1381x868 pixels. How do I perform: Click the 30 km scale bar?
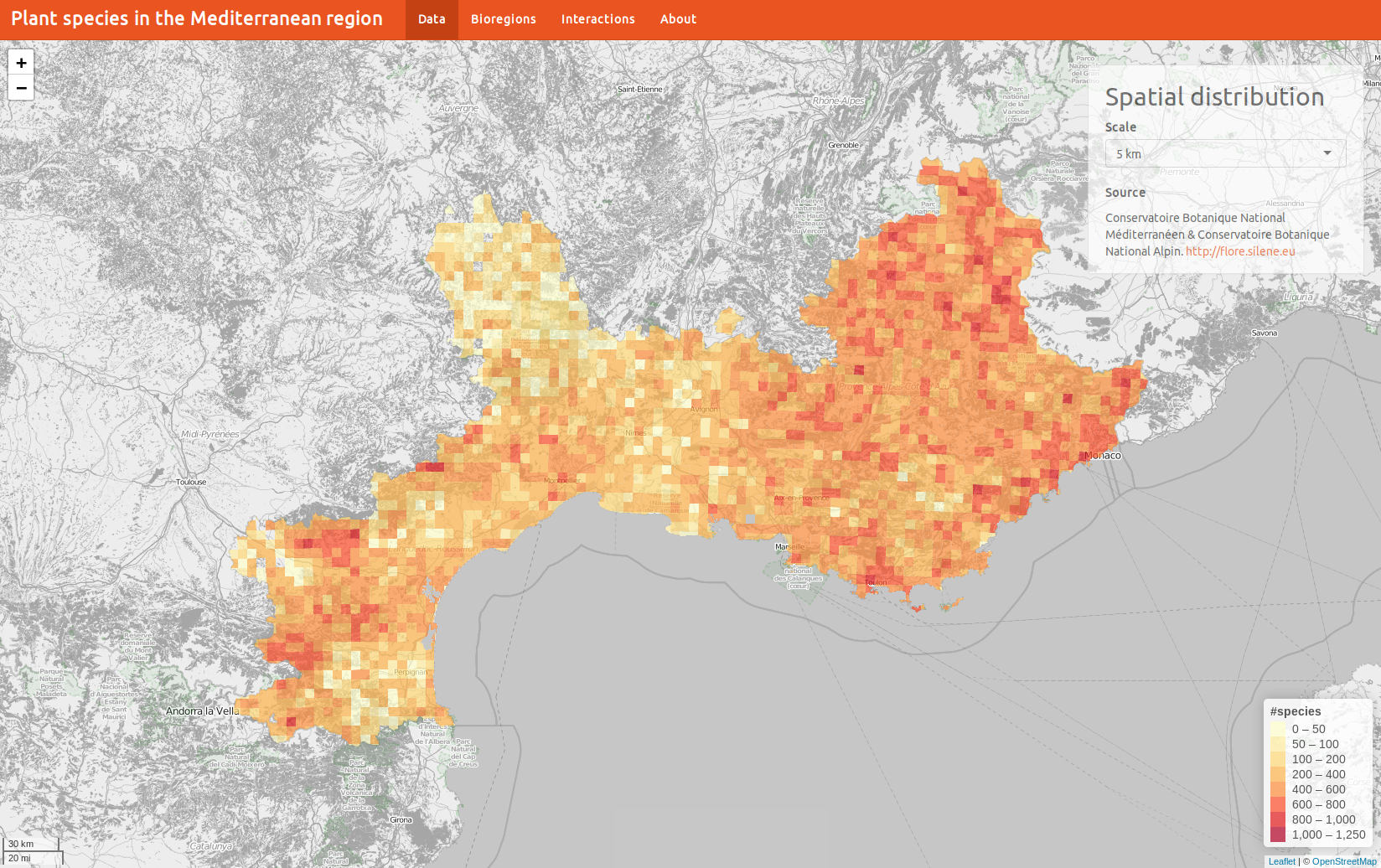click(x=31, y=844)
